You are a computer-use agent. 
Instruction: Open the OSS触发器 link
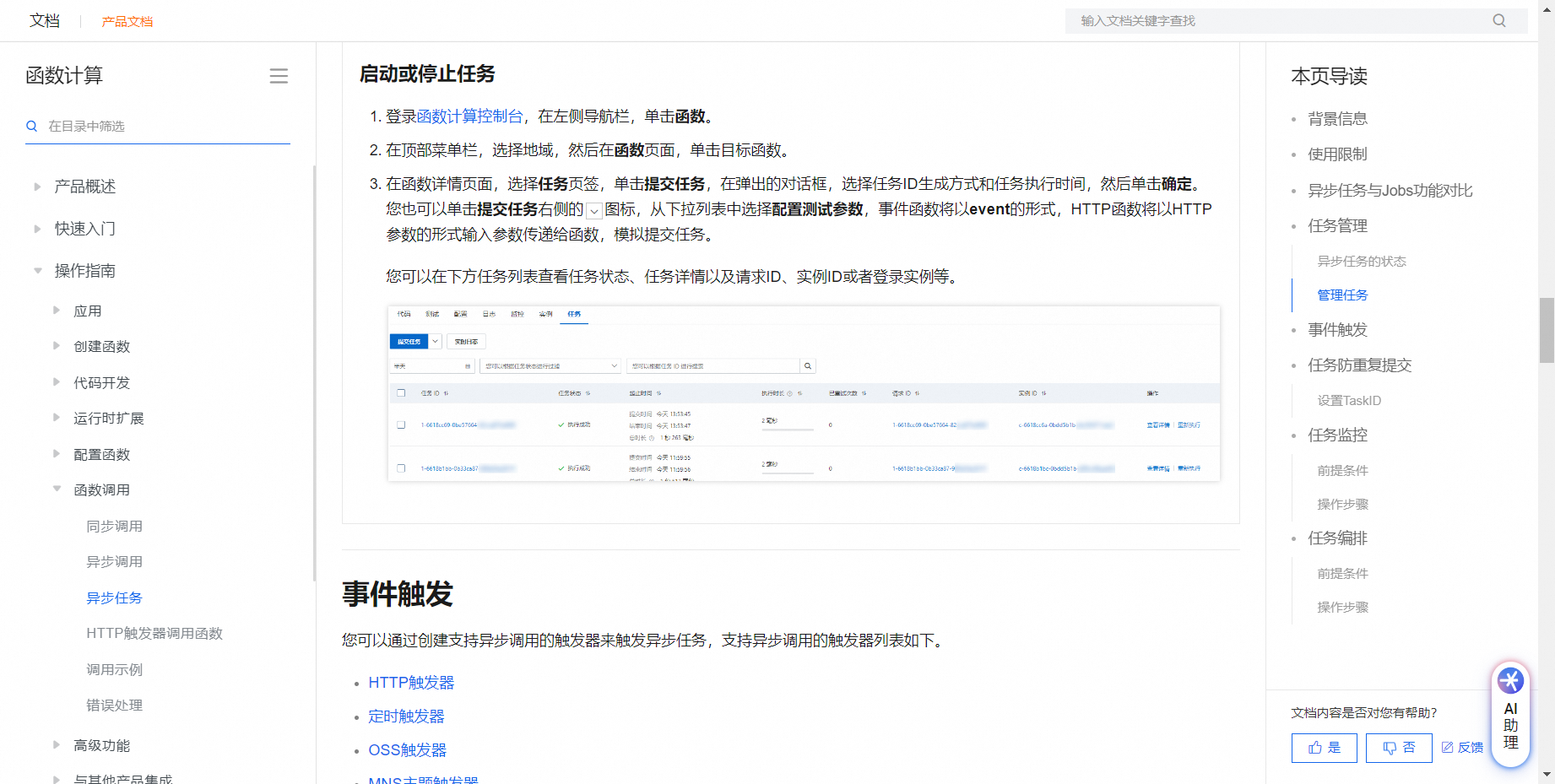407,750
